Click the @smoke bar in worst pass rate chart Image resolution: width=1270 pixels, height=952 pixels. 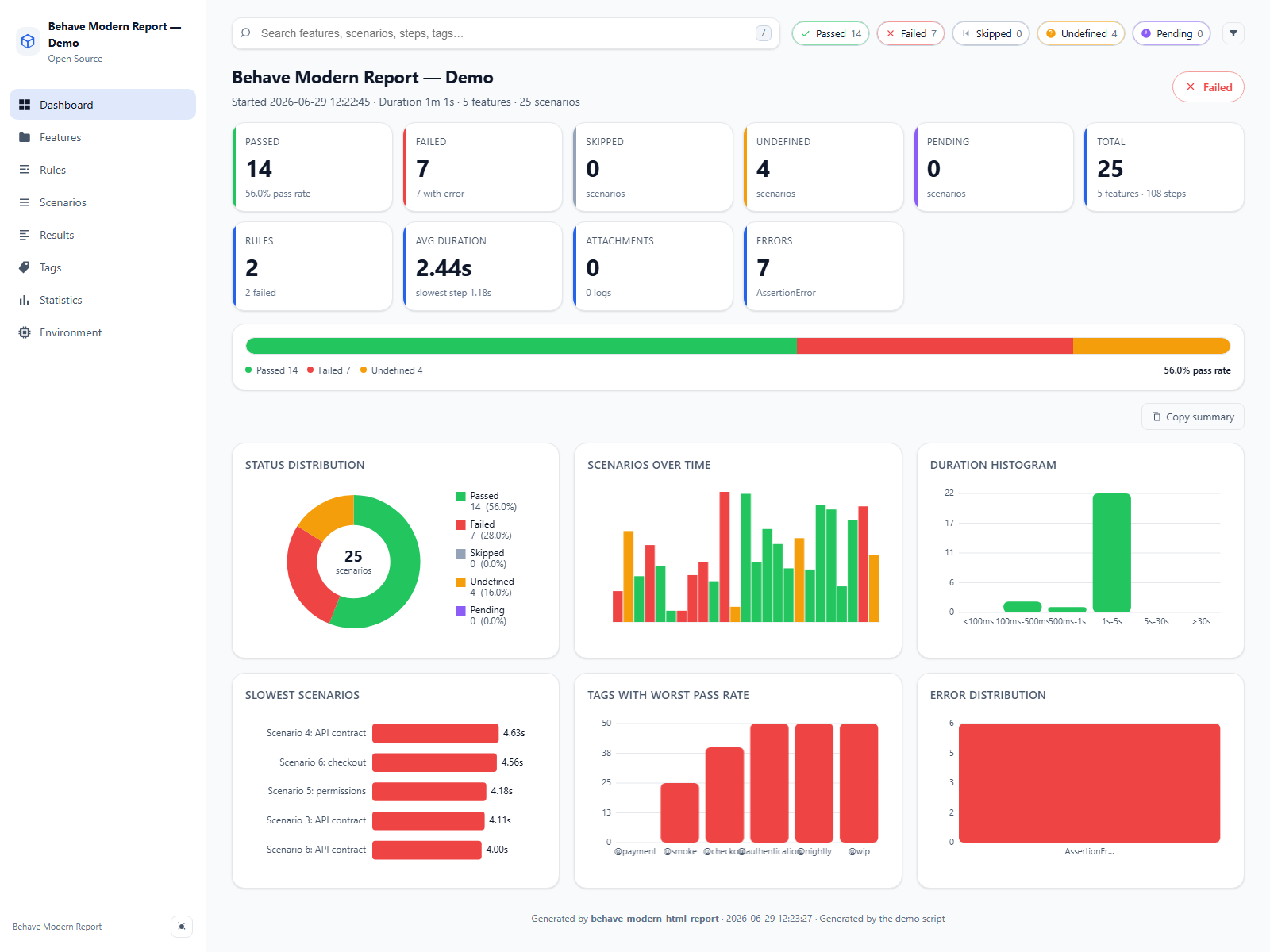point(679,812)
